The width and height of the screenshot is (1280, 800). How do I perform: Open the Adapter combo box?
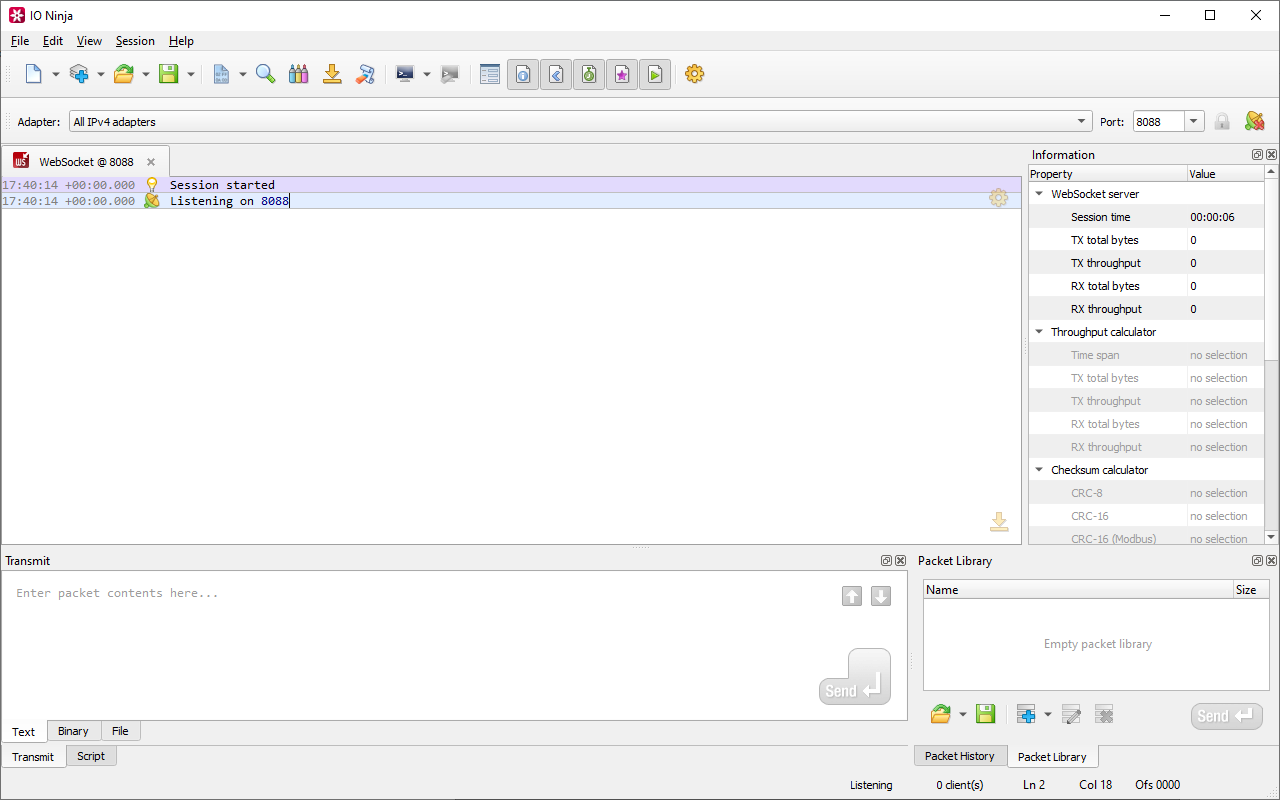(x=580, y=122)
